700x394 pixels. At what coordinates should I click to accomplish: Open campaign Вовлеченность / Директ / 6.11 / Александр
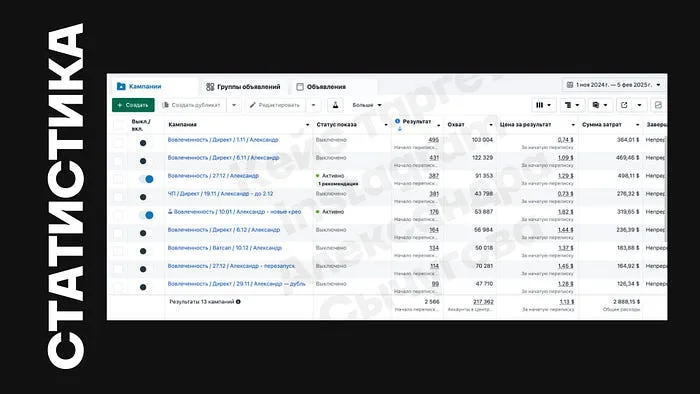pos(223,158)
